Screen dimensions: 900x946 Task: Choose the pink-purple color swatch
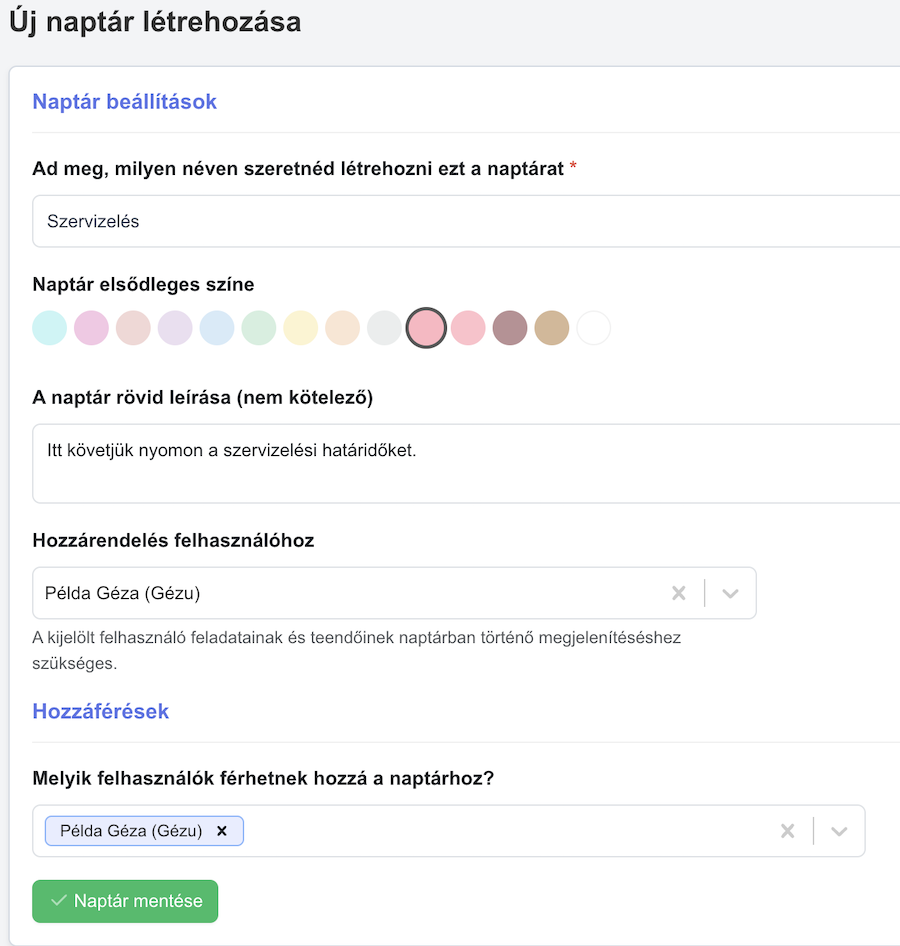coord(91,328)
